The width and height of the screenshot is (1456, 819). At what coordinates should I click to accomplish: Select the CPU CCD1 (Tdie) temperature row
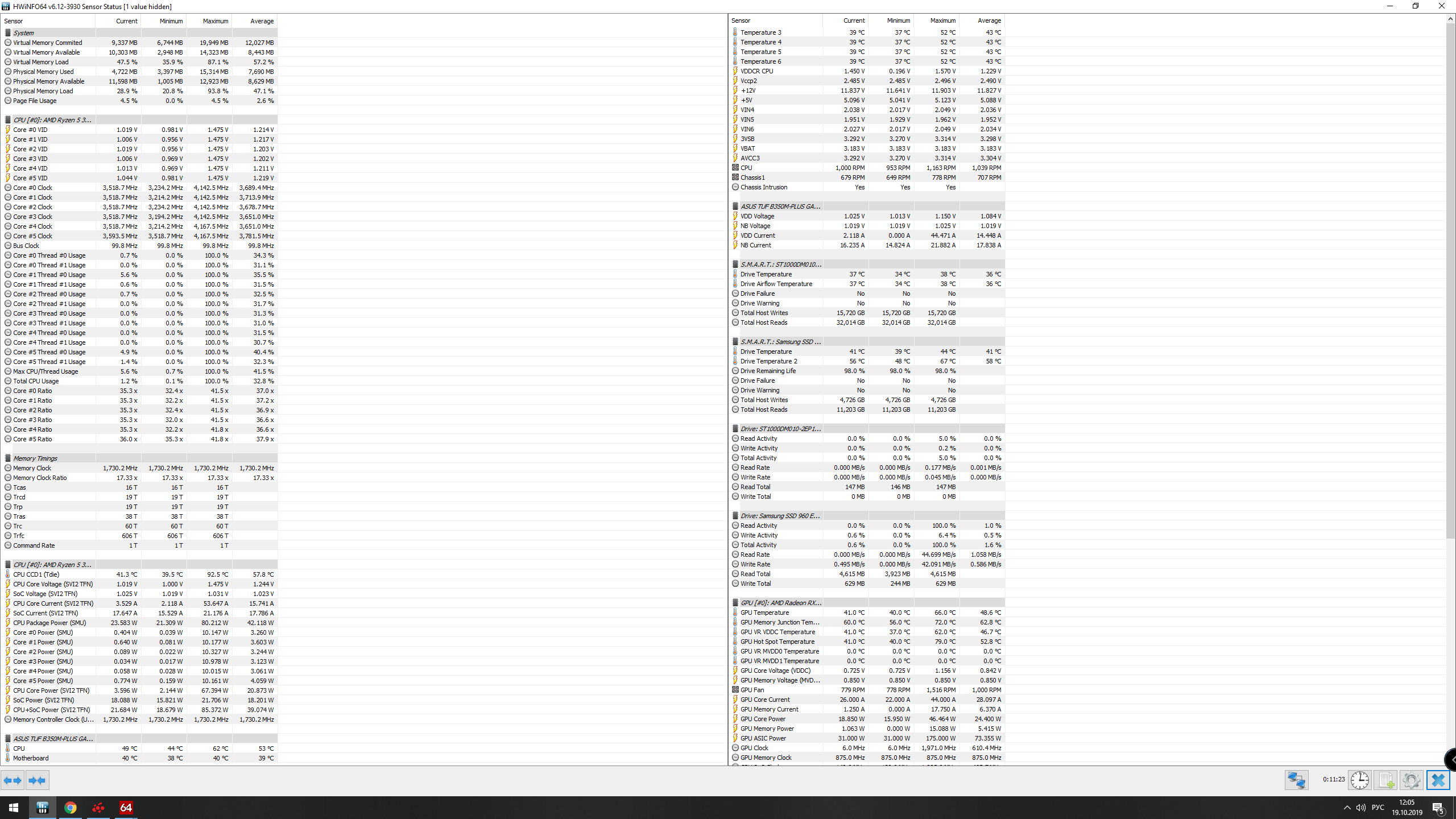tap(36, 574)
